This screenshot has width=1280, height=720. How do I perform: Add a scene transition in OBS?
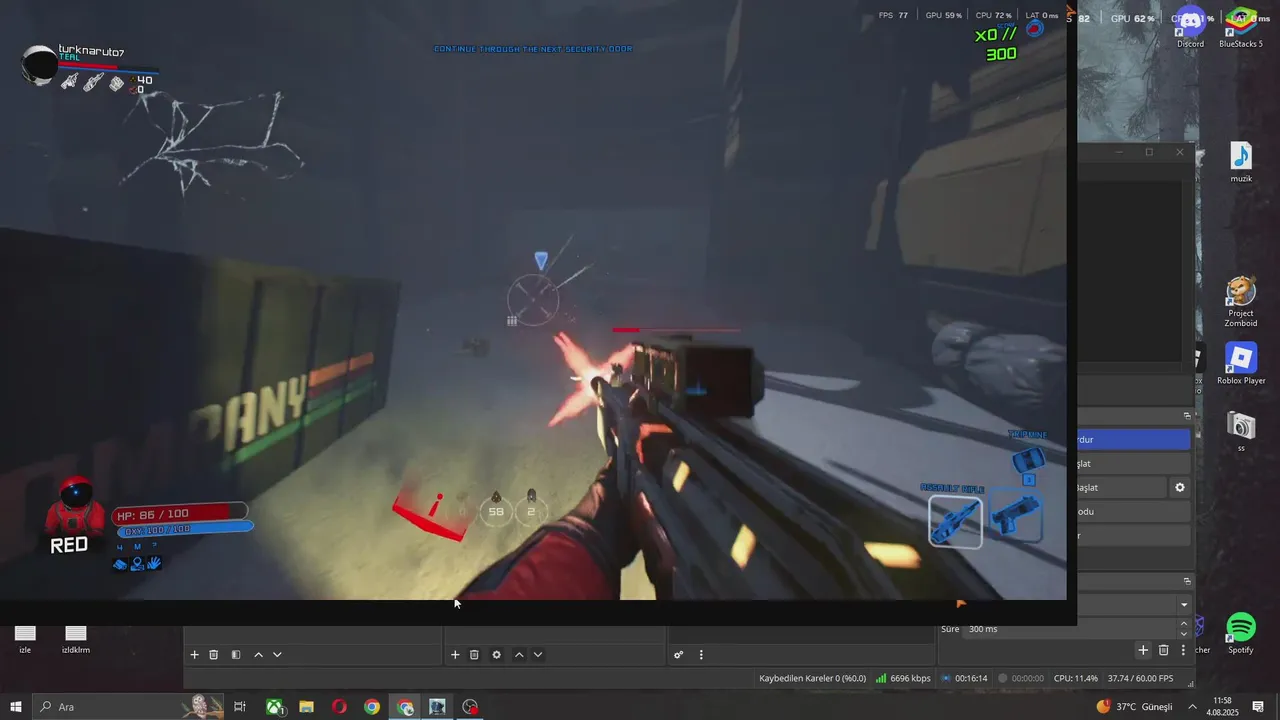tap(1143, 650)
